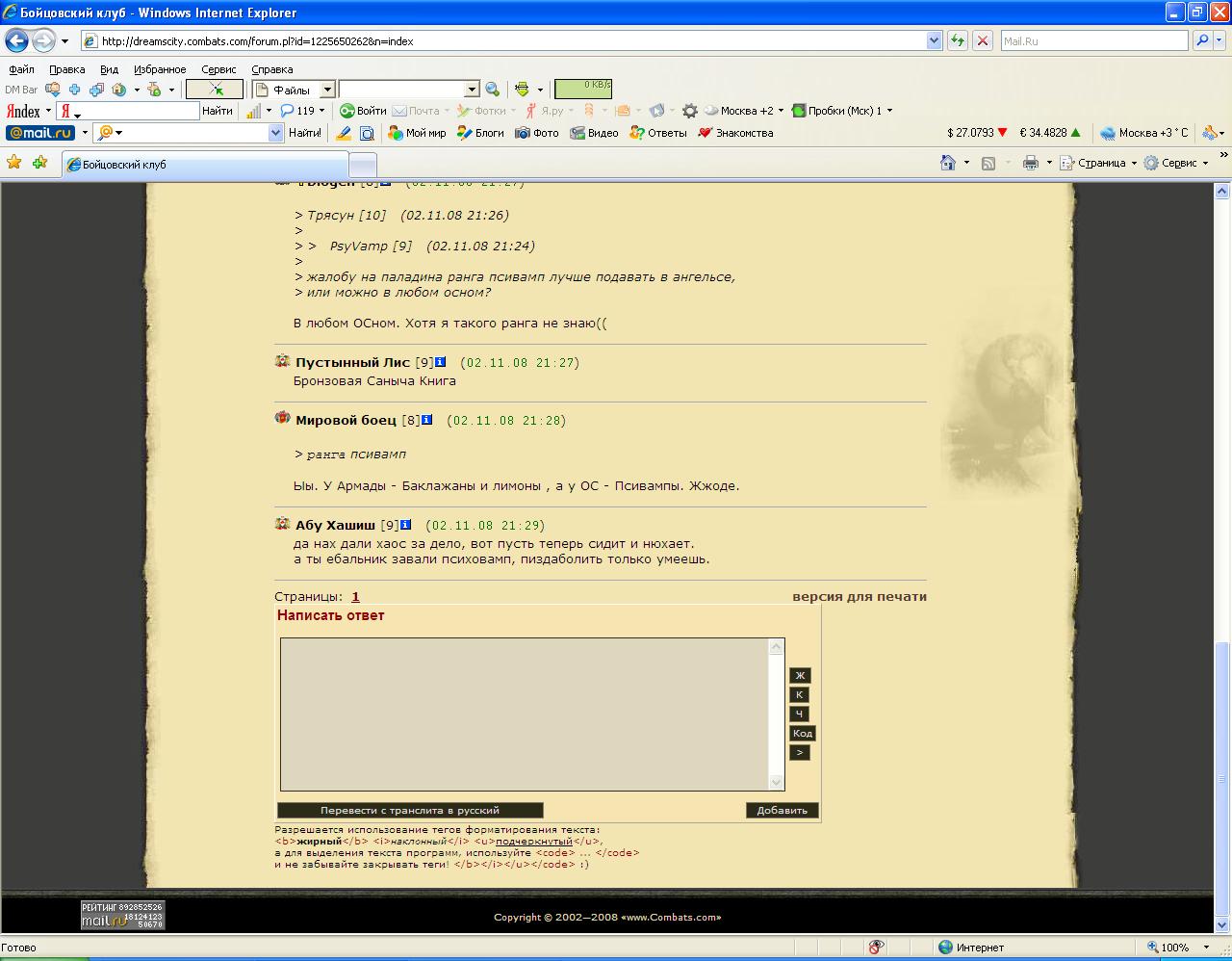Screen dimensions: 1232x961
Task: Go to forum page 1 link
Action: pyautogui.click(x=355, y=596)
